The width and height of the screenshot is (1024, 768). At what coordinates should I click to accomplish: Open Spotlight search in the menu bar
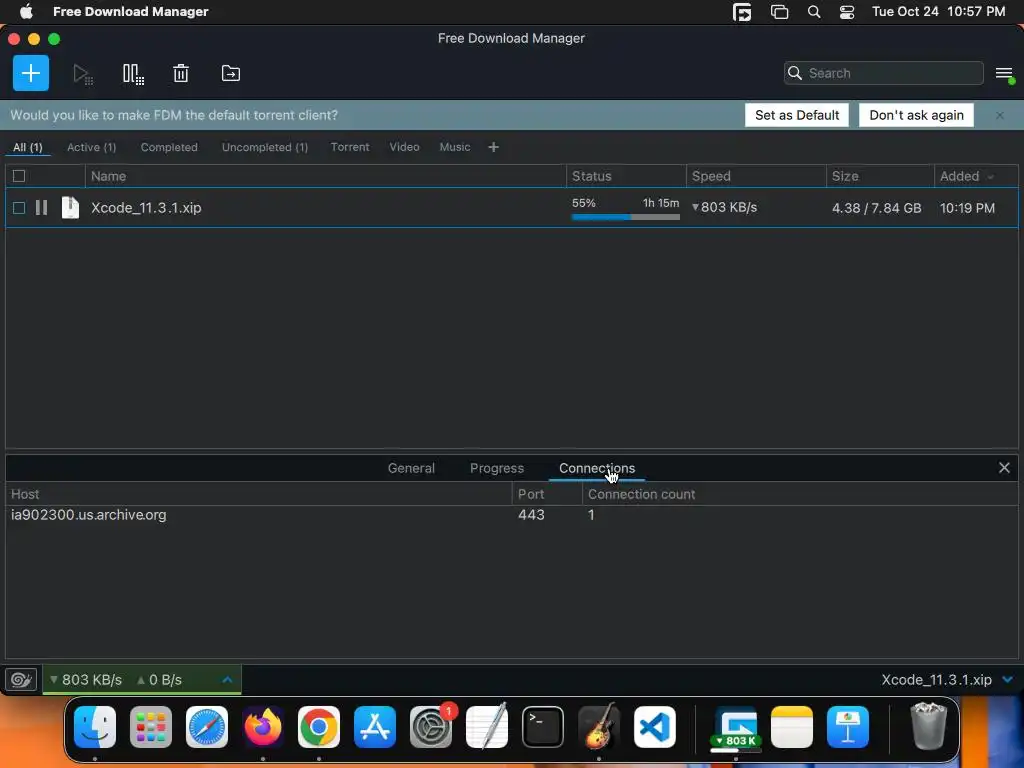814,12
